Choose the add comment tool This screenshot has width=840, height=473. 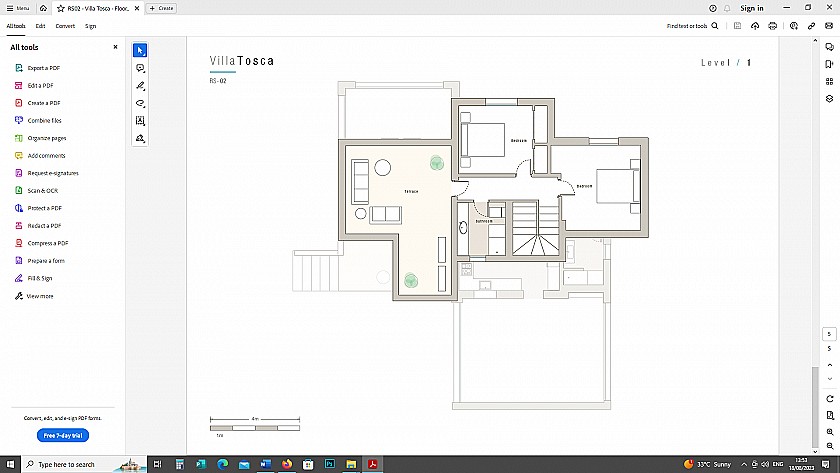point(140,68)
